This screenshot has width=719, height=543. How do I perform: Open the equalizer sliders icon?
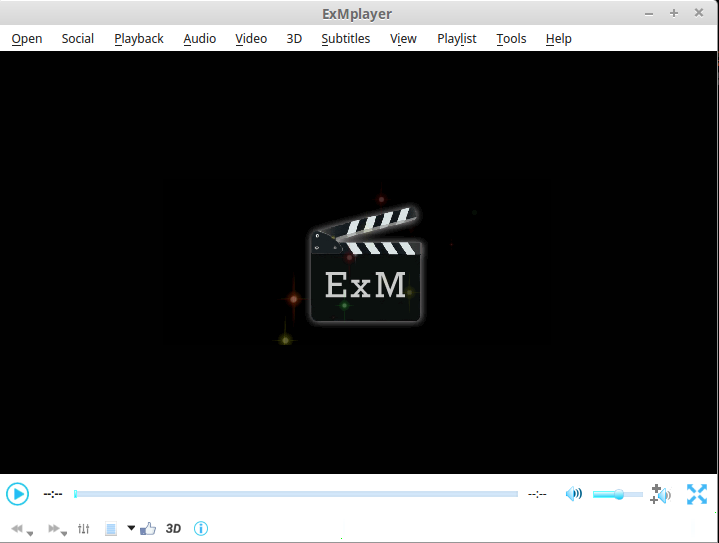coord(83,529)
